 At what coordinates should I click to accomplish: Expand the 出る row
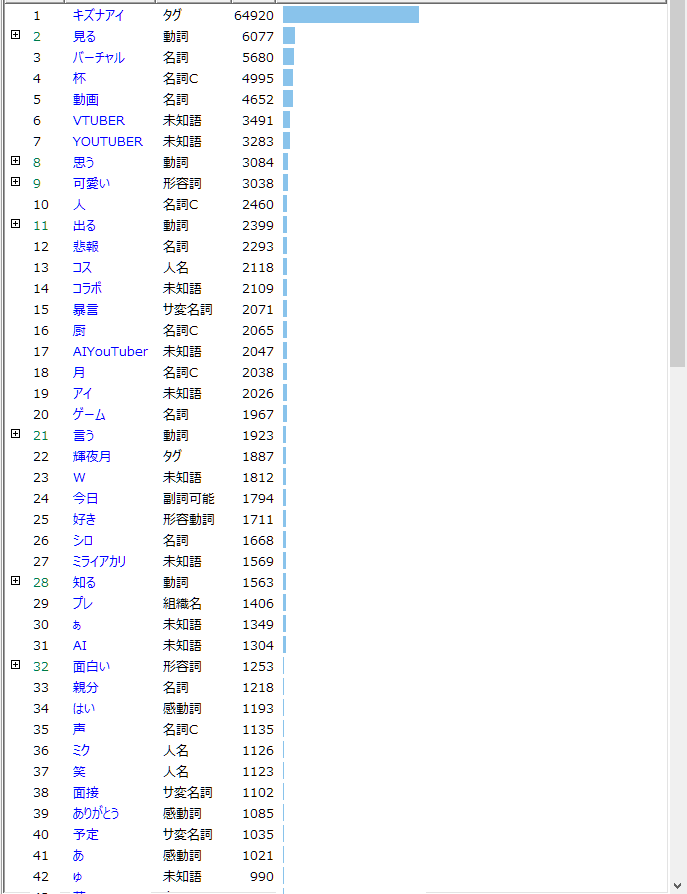tap(16, 224)
